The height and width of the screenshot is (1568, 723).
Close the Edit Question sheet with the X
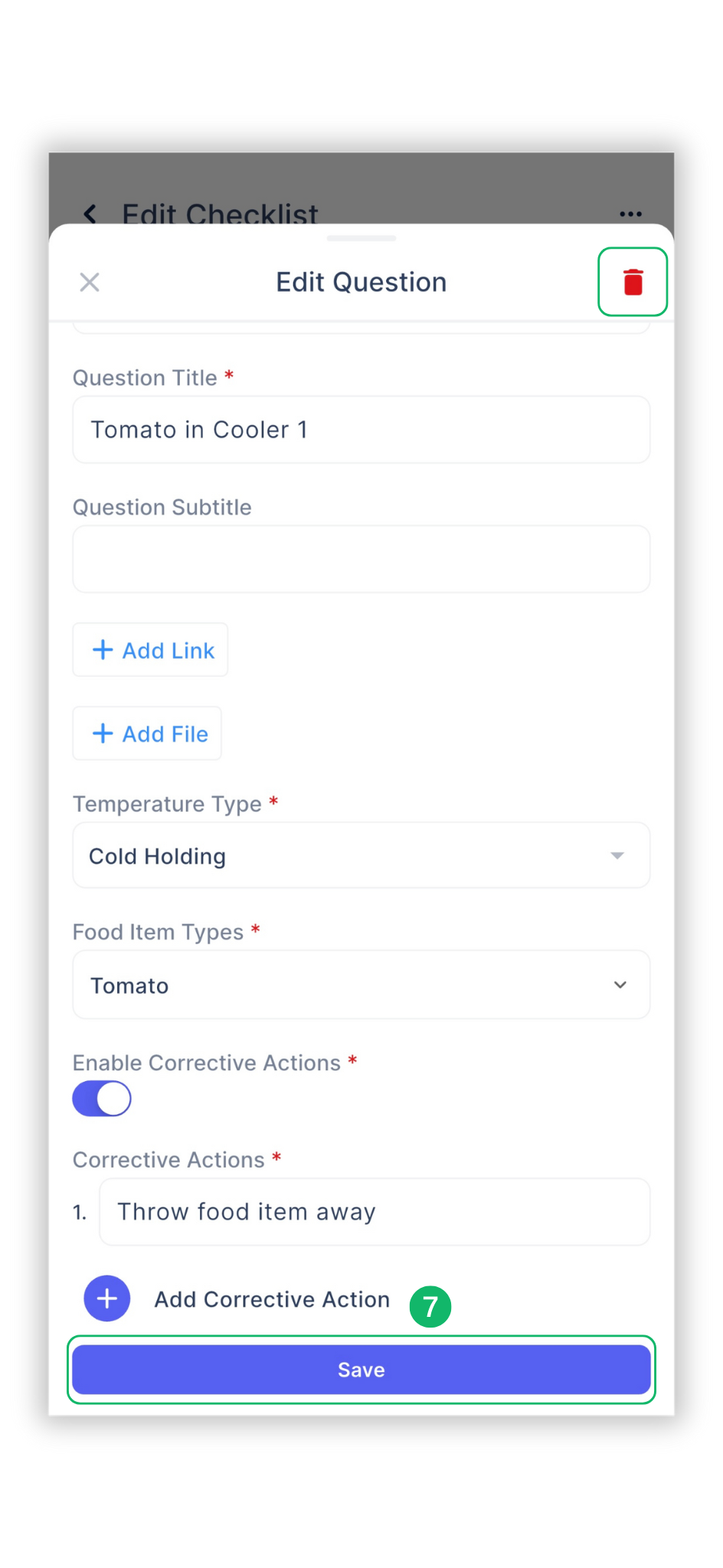(89, 282)
